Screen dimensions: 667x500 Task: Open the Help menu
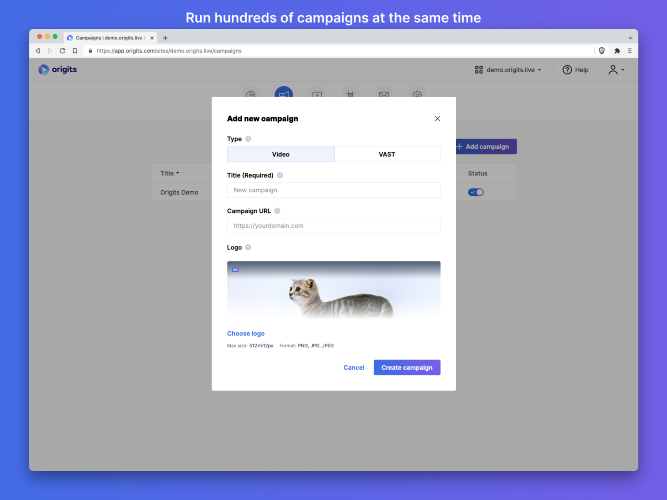pyautogui.click(x=576, y=70)
